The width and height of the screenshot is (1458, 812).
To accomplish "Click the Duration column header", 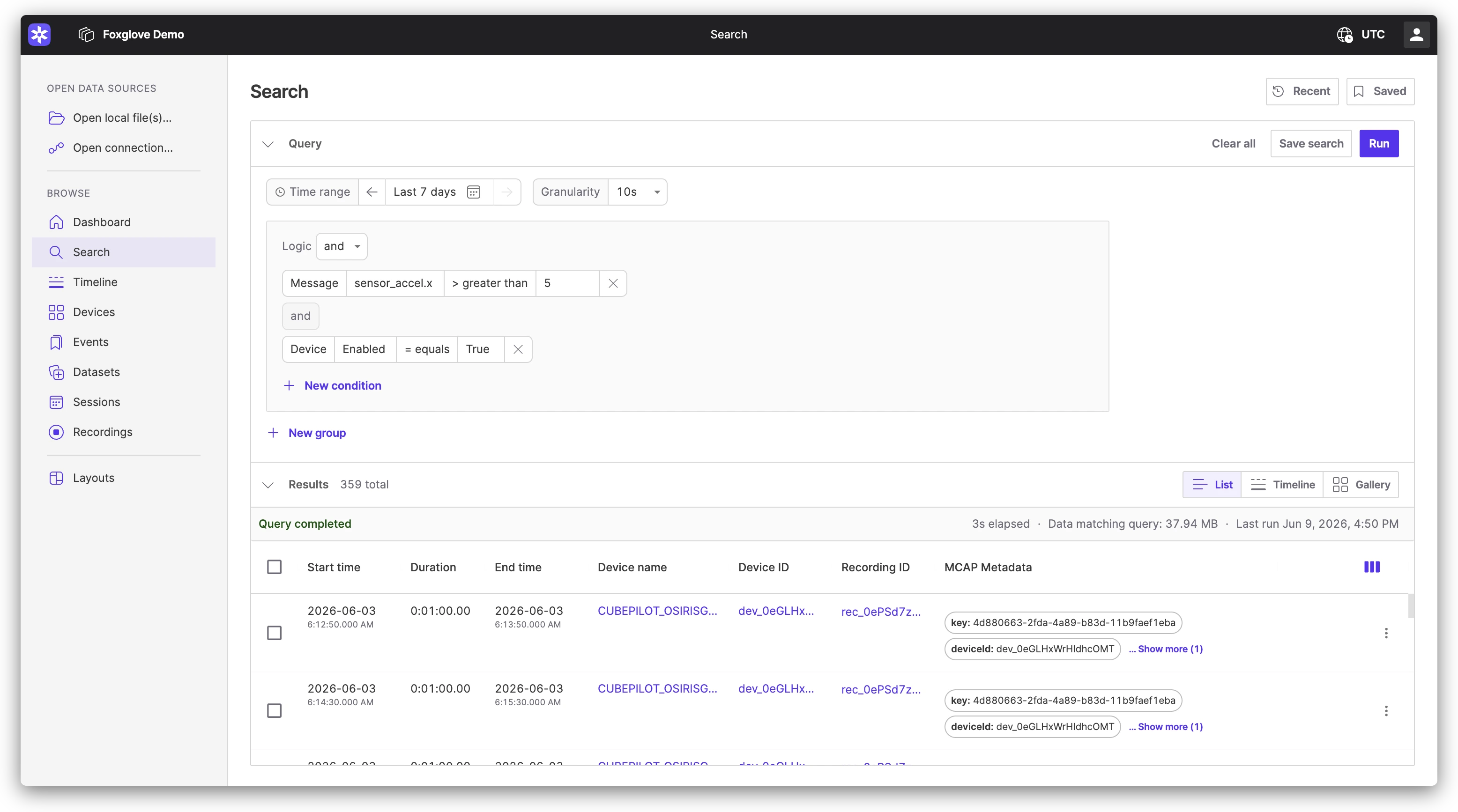I will click(x=433, y=567).
